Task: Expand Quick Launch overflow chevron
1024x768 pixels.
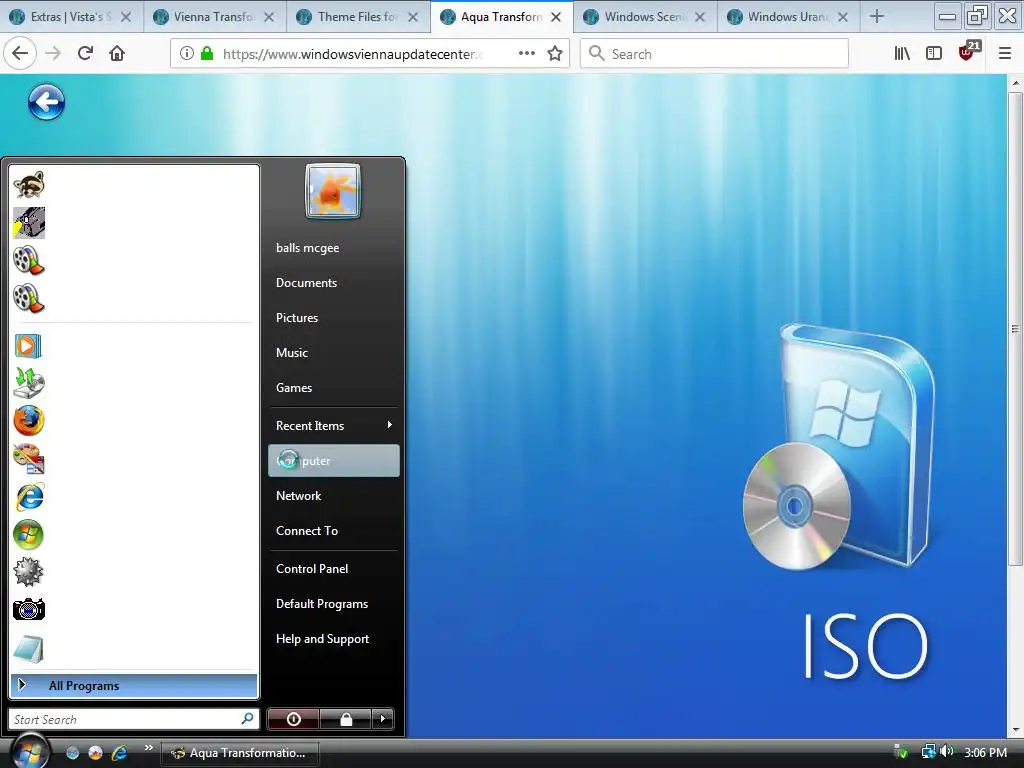Action: [148, 748]
